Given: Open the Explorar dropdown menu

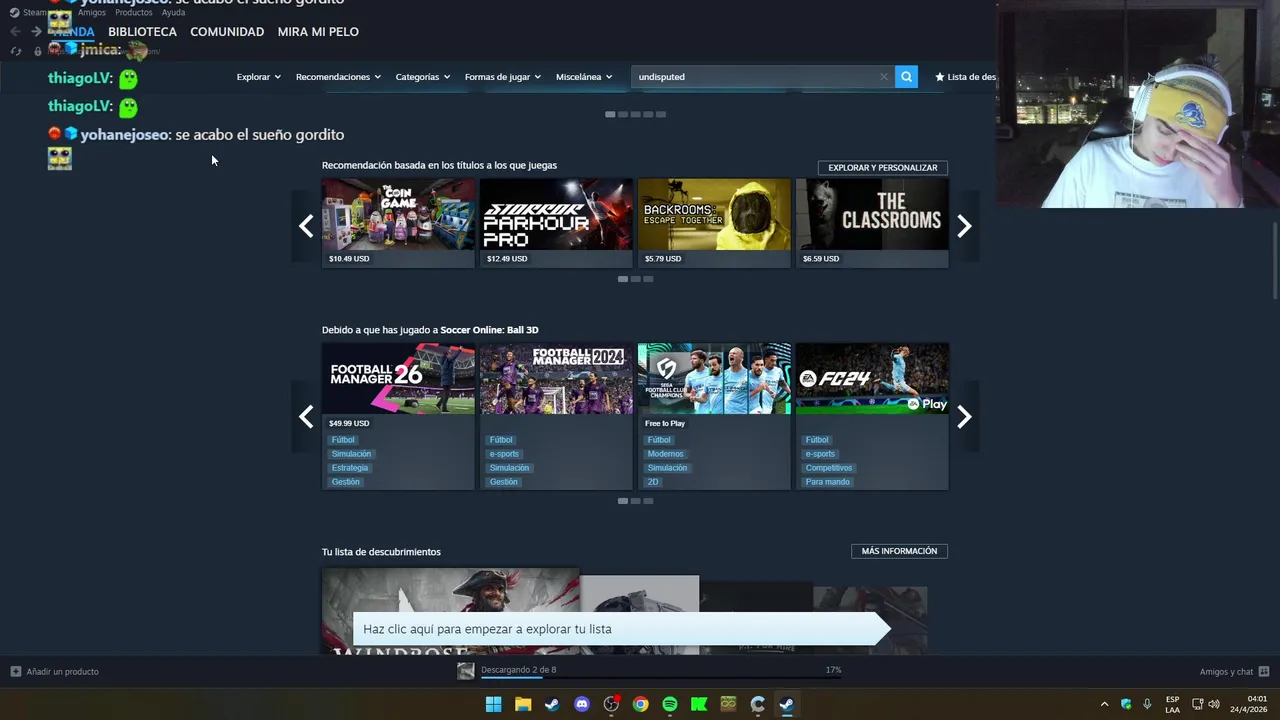Looking at the screenshot, I should coord(258,77).
